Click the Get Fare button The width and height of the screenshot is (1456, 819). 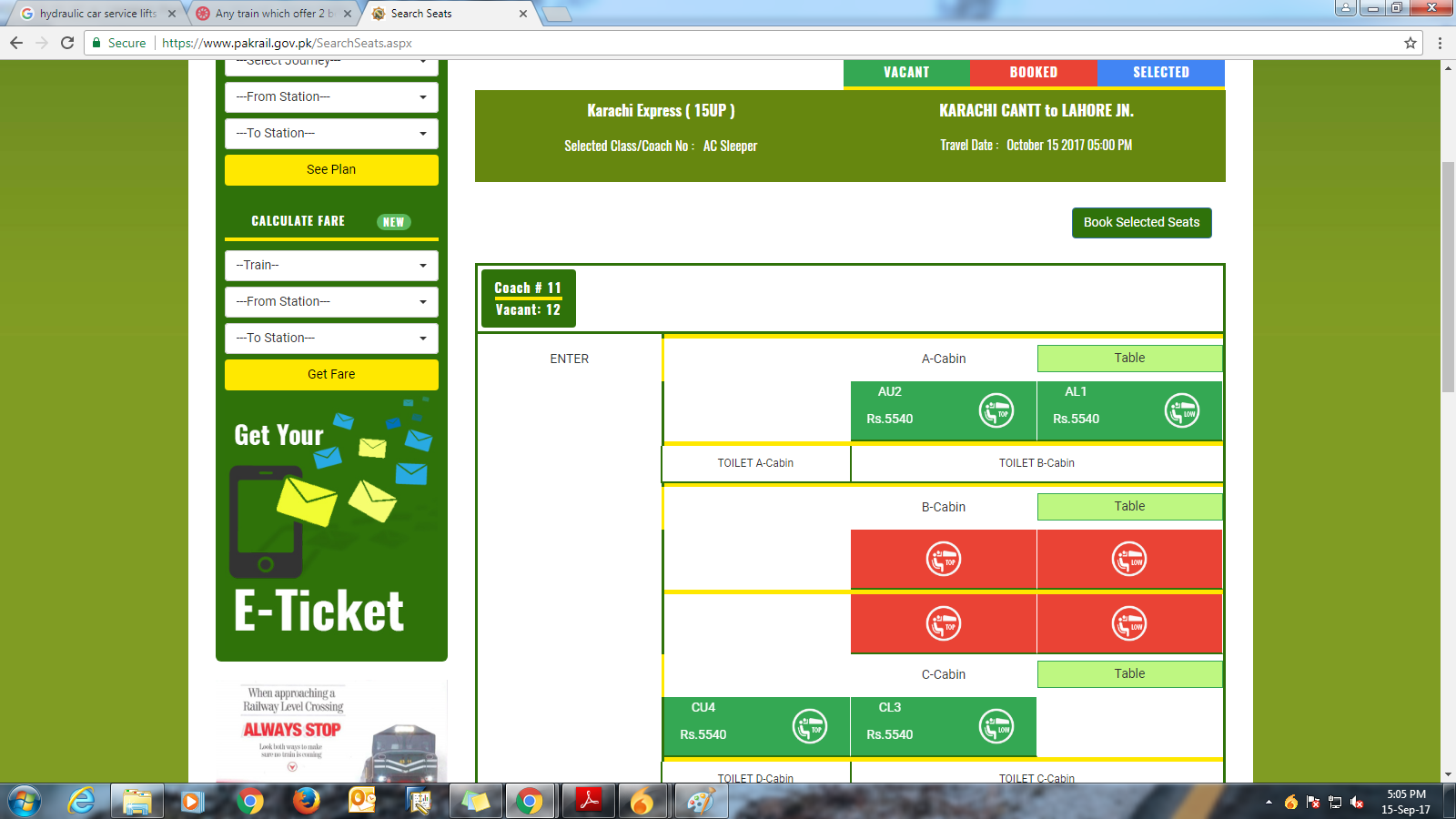(x=331, y=375)
